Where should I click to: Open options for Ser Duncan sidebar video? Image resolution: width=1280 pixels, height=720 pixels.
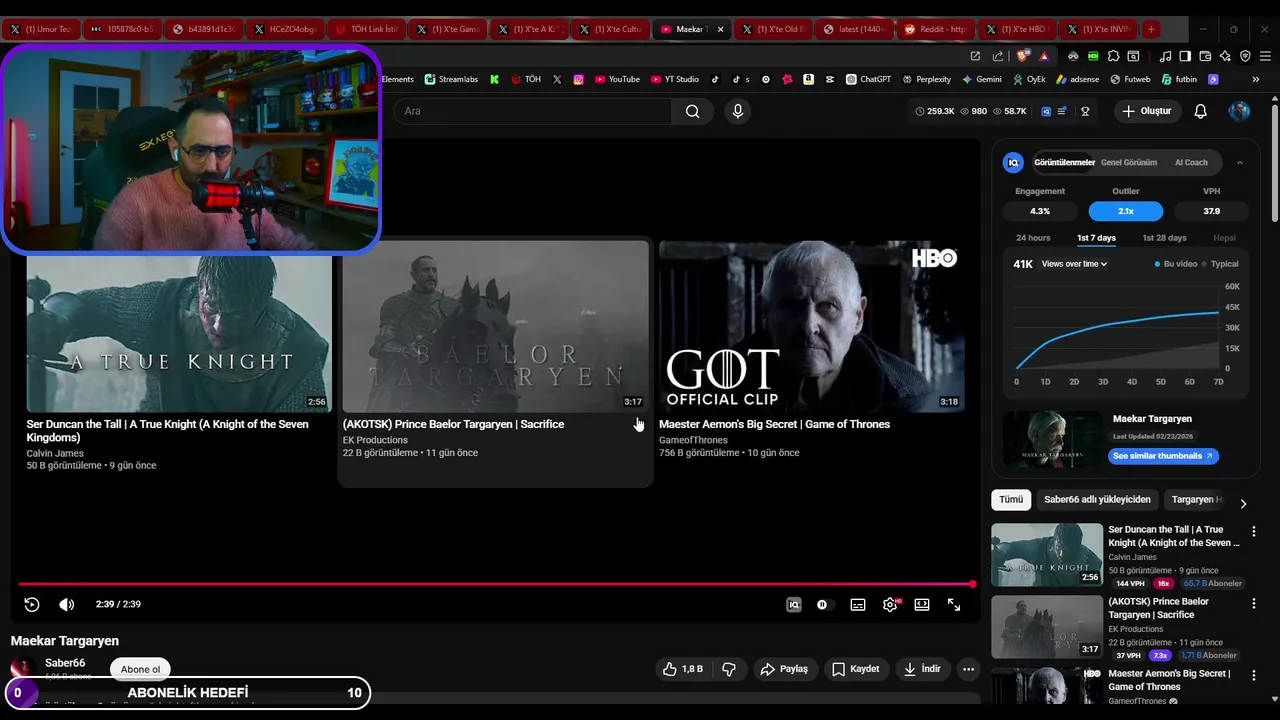(1254, 532)
